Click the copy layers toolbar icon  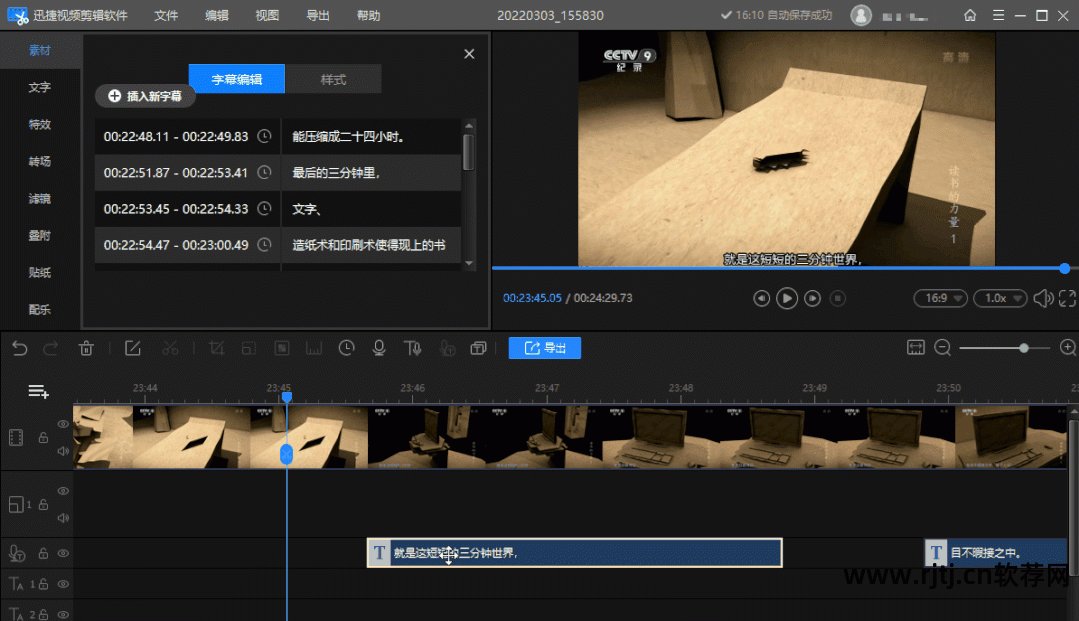[478, 348]
